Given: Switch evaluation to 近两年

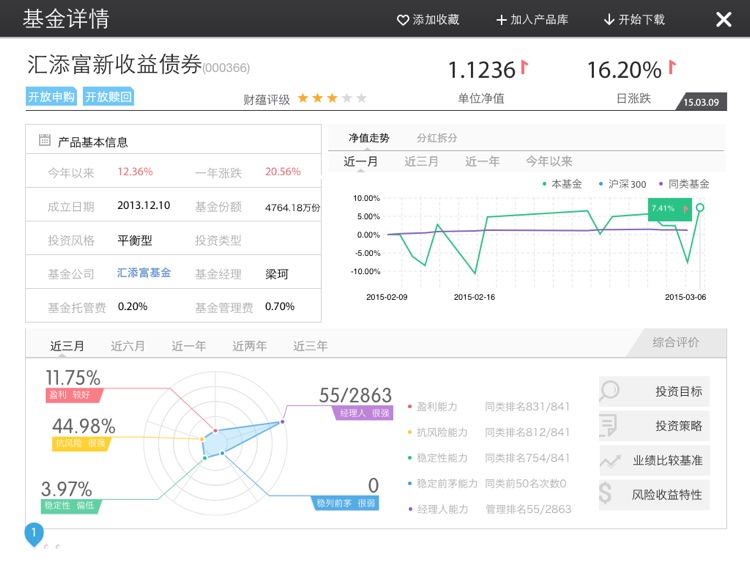Looking at the screenshot, I should tap(249, 346).
